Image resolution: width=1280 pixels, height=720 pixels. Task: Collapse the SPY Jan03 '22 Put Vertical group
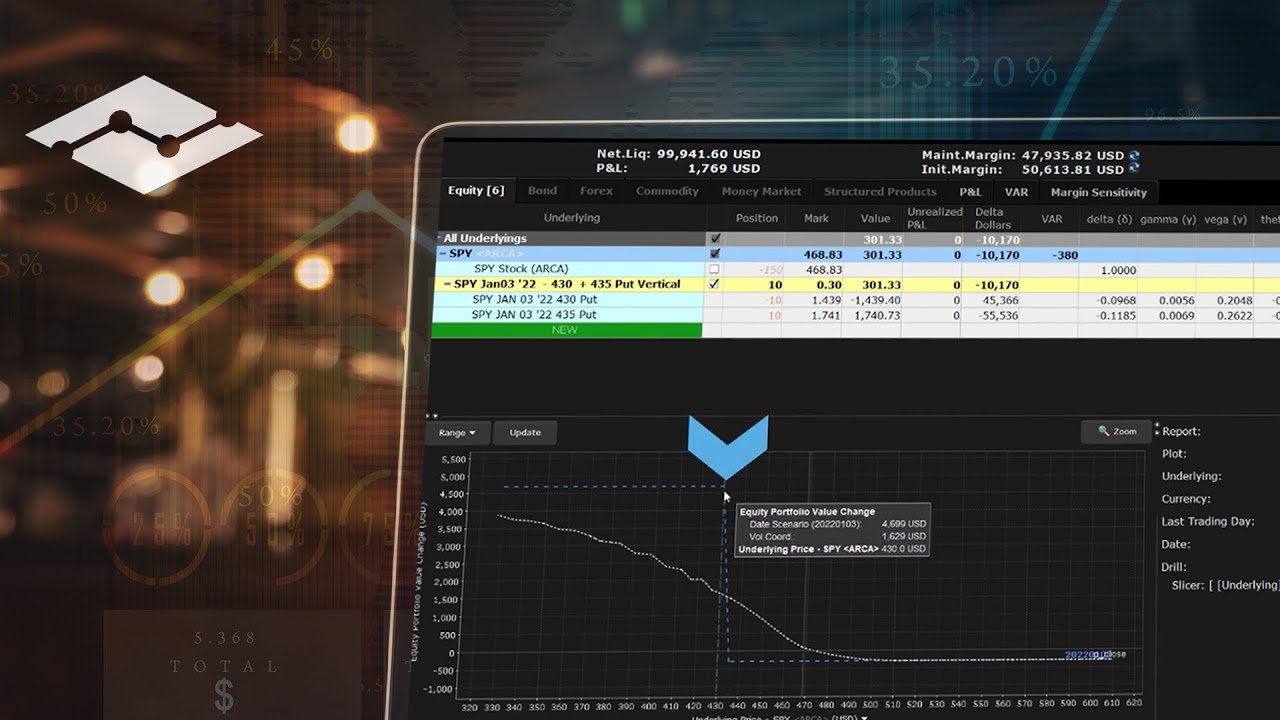click(x=447, y=284)
